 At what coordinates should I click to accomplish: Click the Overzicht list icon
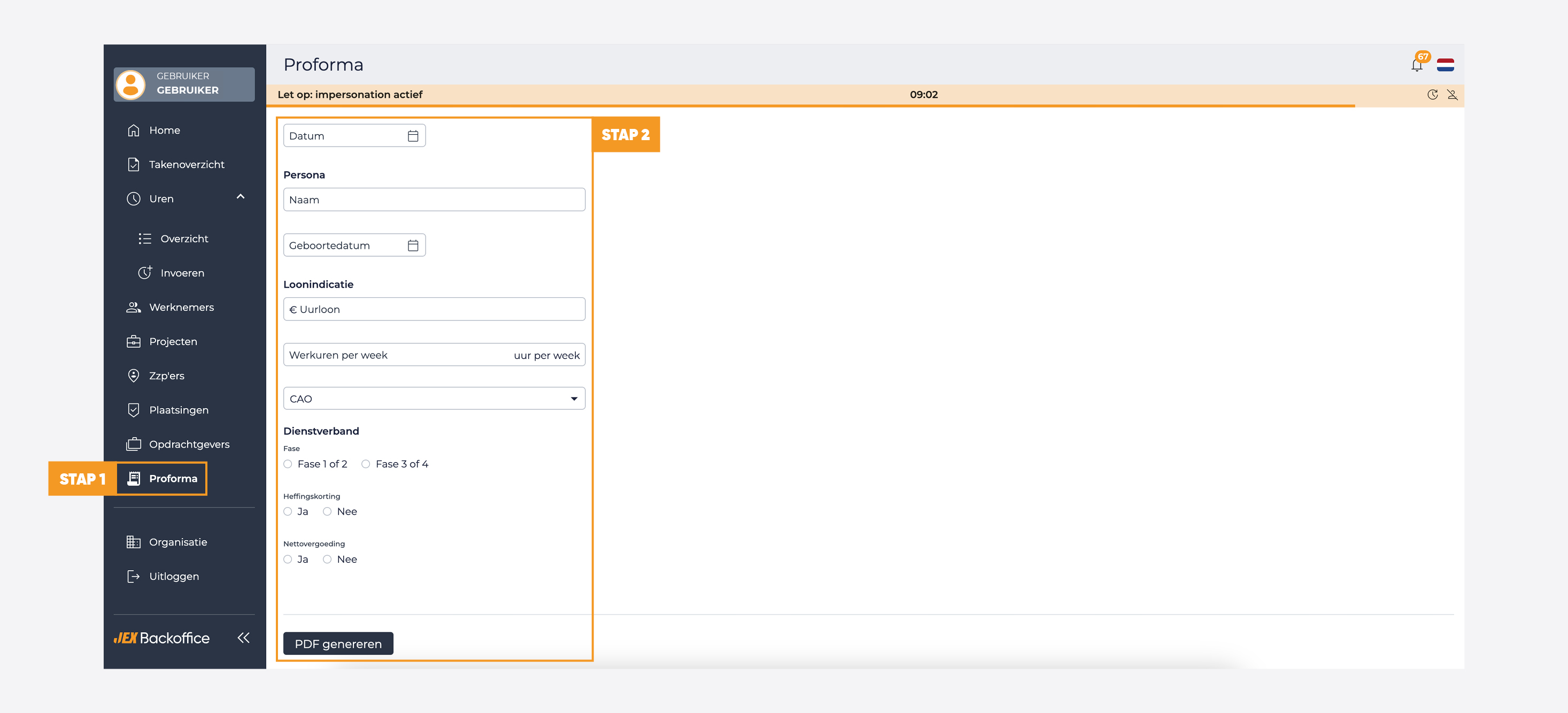click(x=144, y=239)
